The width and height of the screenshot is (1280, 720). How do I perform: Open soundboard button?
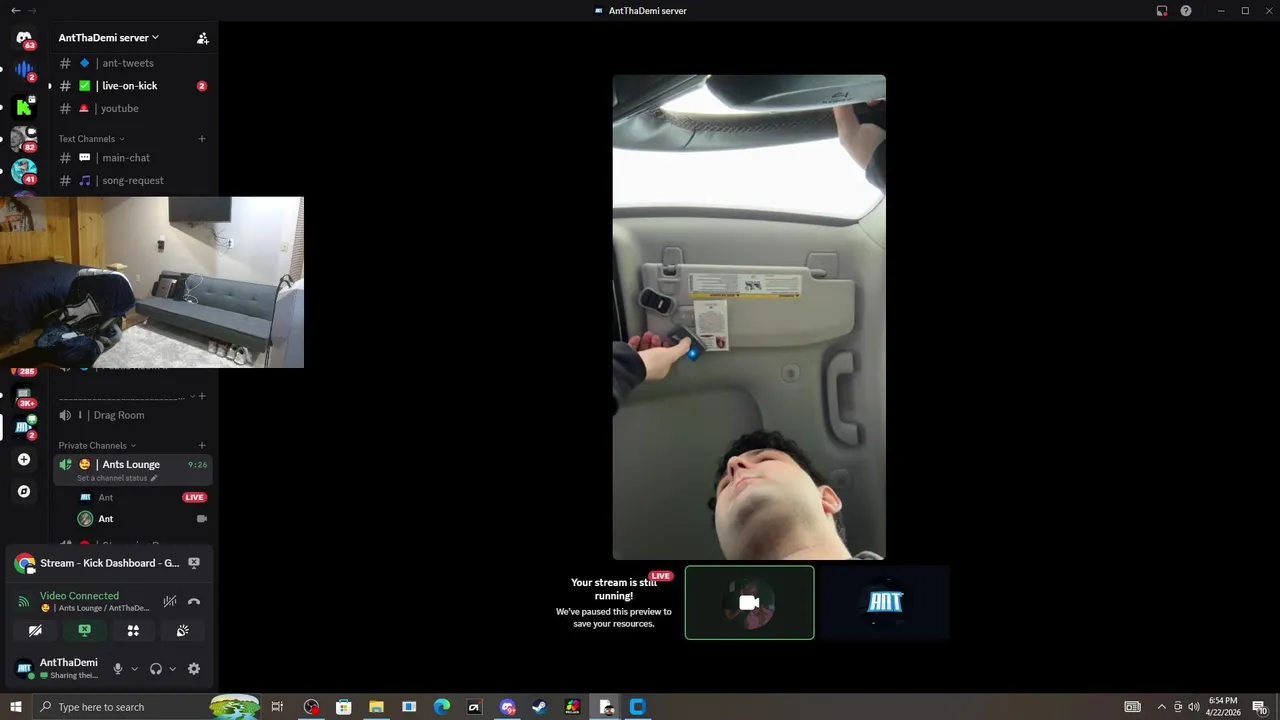tap(183, 631)
